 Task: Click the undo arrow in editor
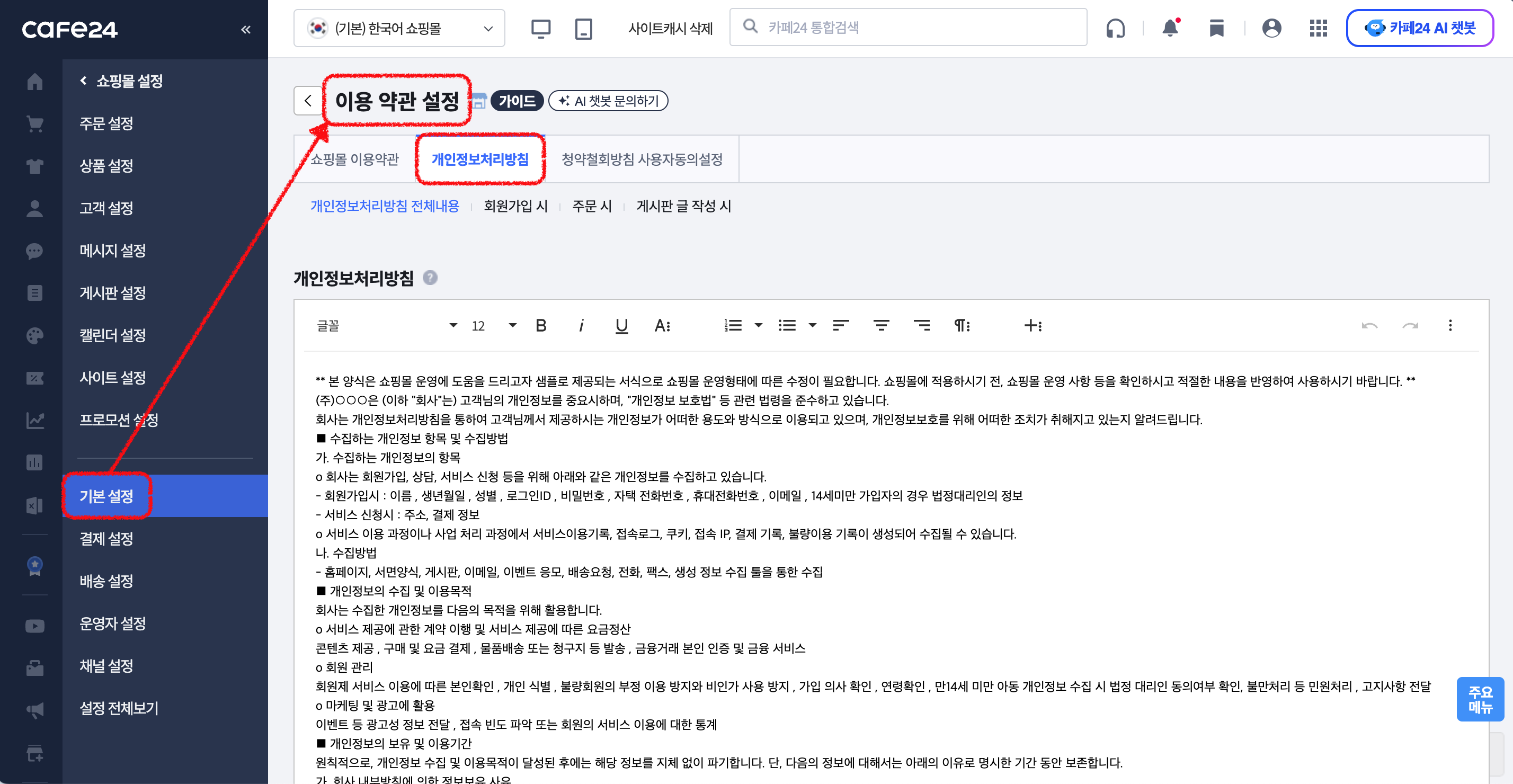click(x=1369, y=325)
